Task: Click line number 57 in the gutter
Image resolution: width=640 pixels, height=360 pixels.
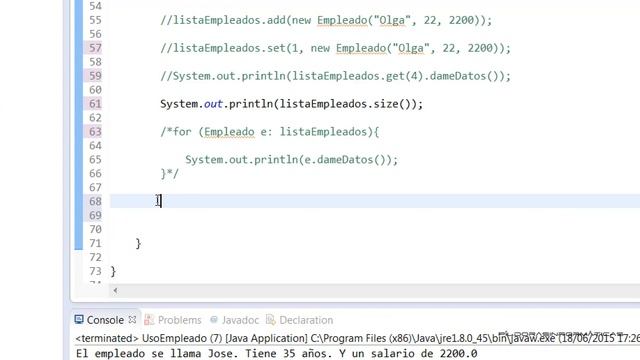Action: point(95,48)
